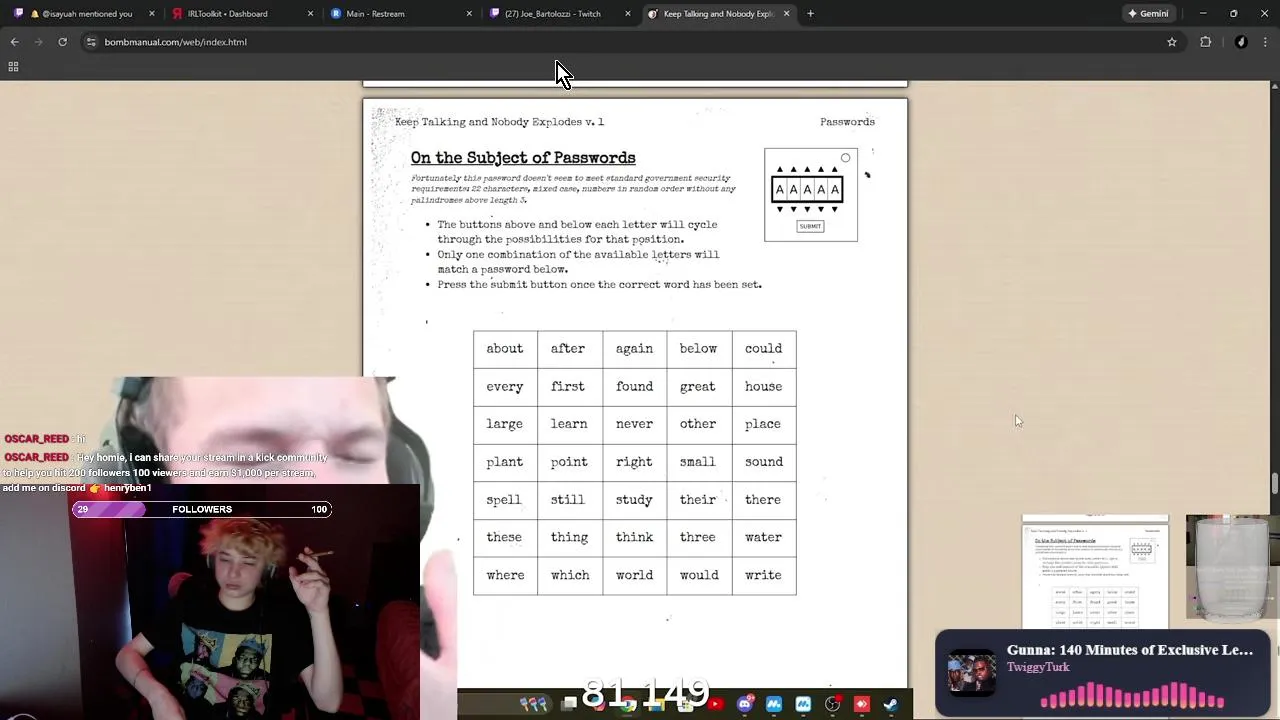This screenshot has width=1280, height=720.
Task: Open the Gemini button in Chrome
Action: click(1148, 14)
